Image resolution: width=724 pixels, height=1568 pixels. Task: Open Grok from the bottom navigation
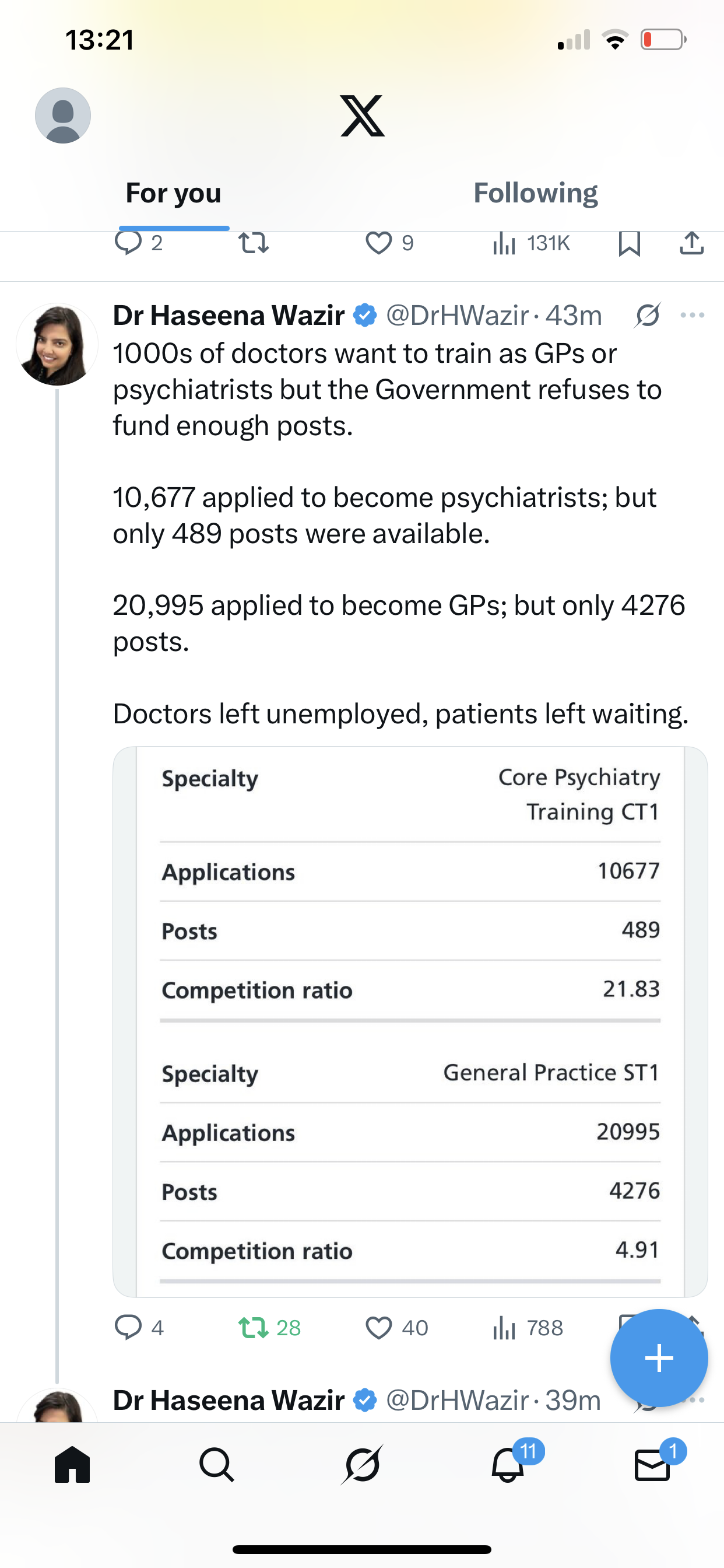(362, 1465)
